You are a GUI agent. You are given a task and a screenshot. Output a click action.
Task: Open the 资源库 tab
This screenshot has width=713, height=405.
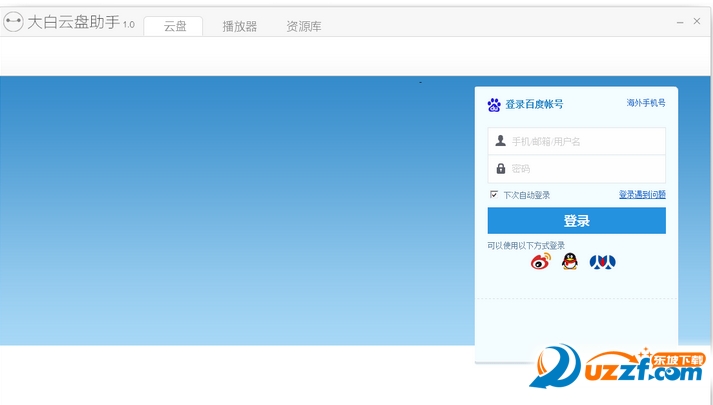[x=304, y=26]
